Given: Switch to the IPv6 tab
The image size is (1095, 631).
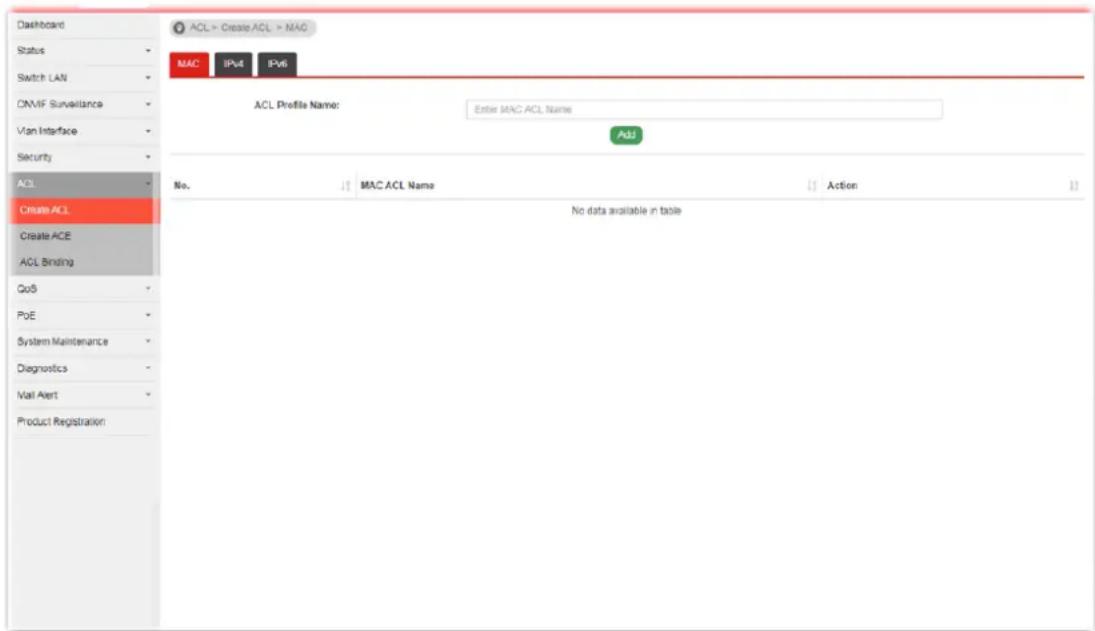Looking at the screenshot, I should click(x=277, y=64).
